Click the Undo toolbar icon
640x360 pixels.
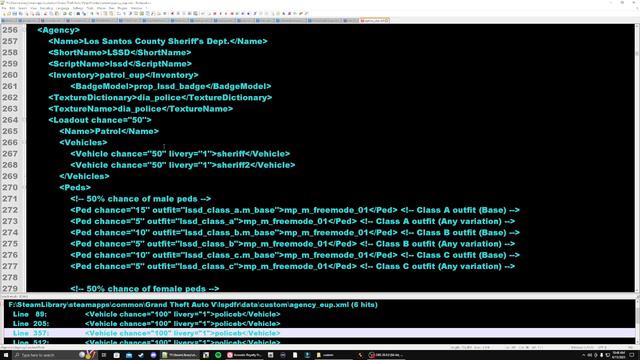[64, 13]
